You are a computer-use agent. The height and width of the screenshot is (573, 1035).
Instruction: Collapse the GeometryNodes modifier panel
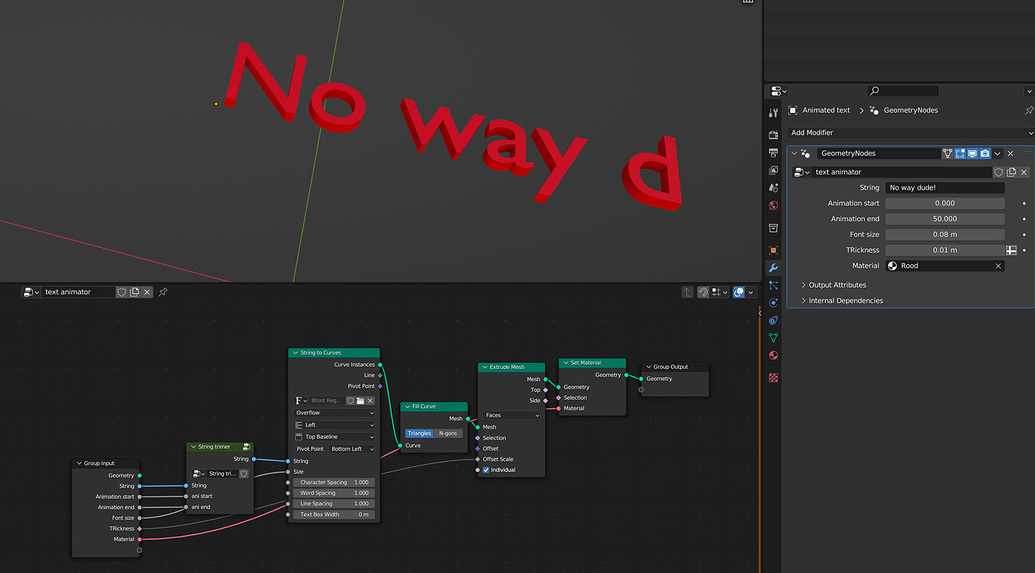coord(794,153)
